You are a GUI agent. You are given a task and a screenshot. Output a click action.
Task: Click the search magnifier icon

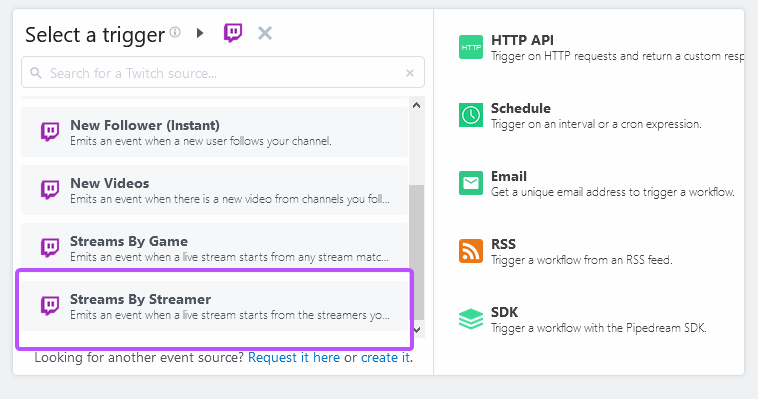pos(36,73)
